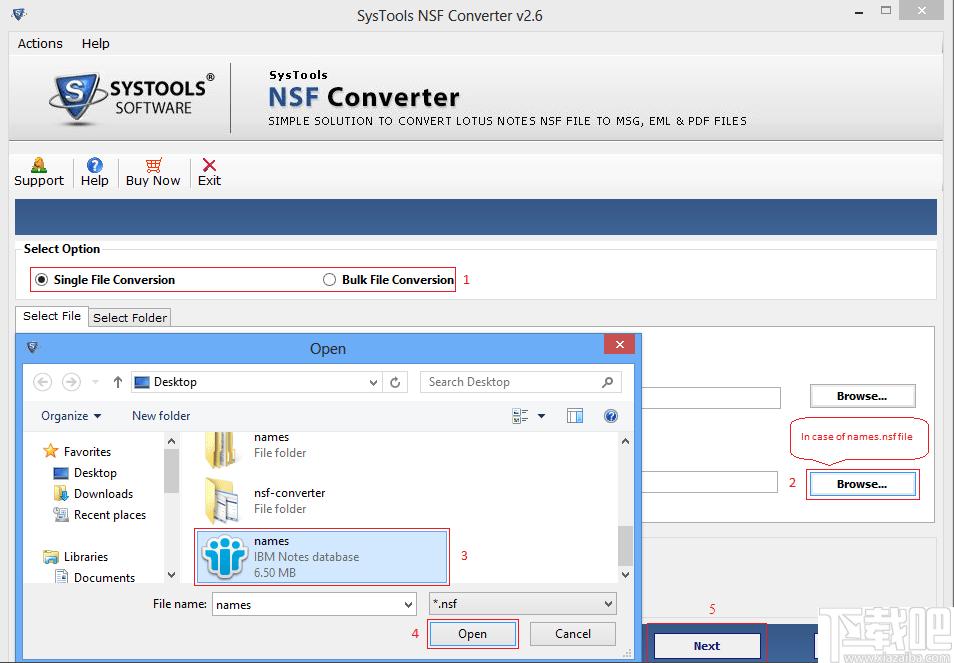Image resolution: width=954 pixels, height=663 pixels.
Task: Click the Browse button for names.nsf file
Action: (862, 484)
